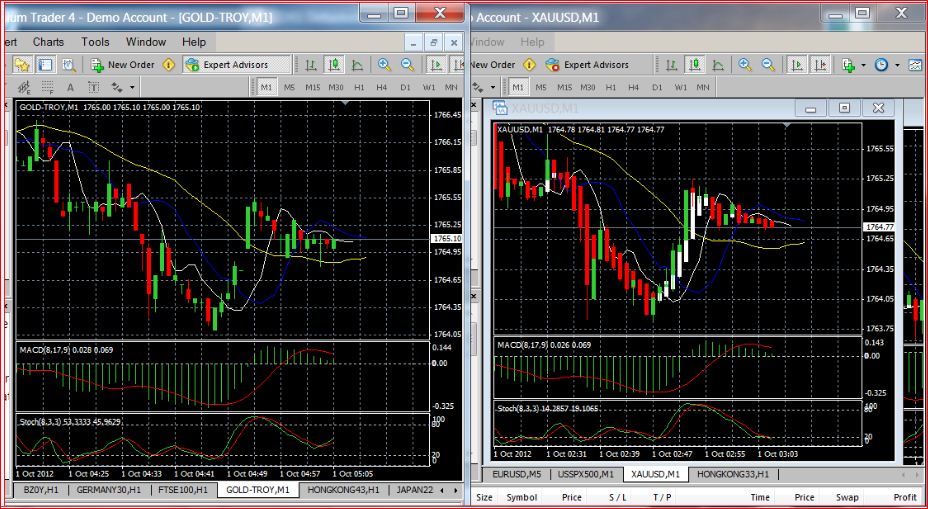Image resolution: width=928 pixels, height=509 pixels.
Task: Select MN timeframe in left window
Action: coord(451,88)
